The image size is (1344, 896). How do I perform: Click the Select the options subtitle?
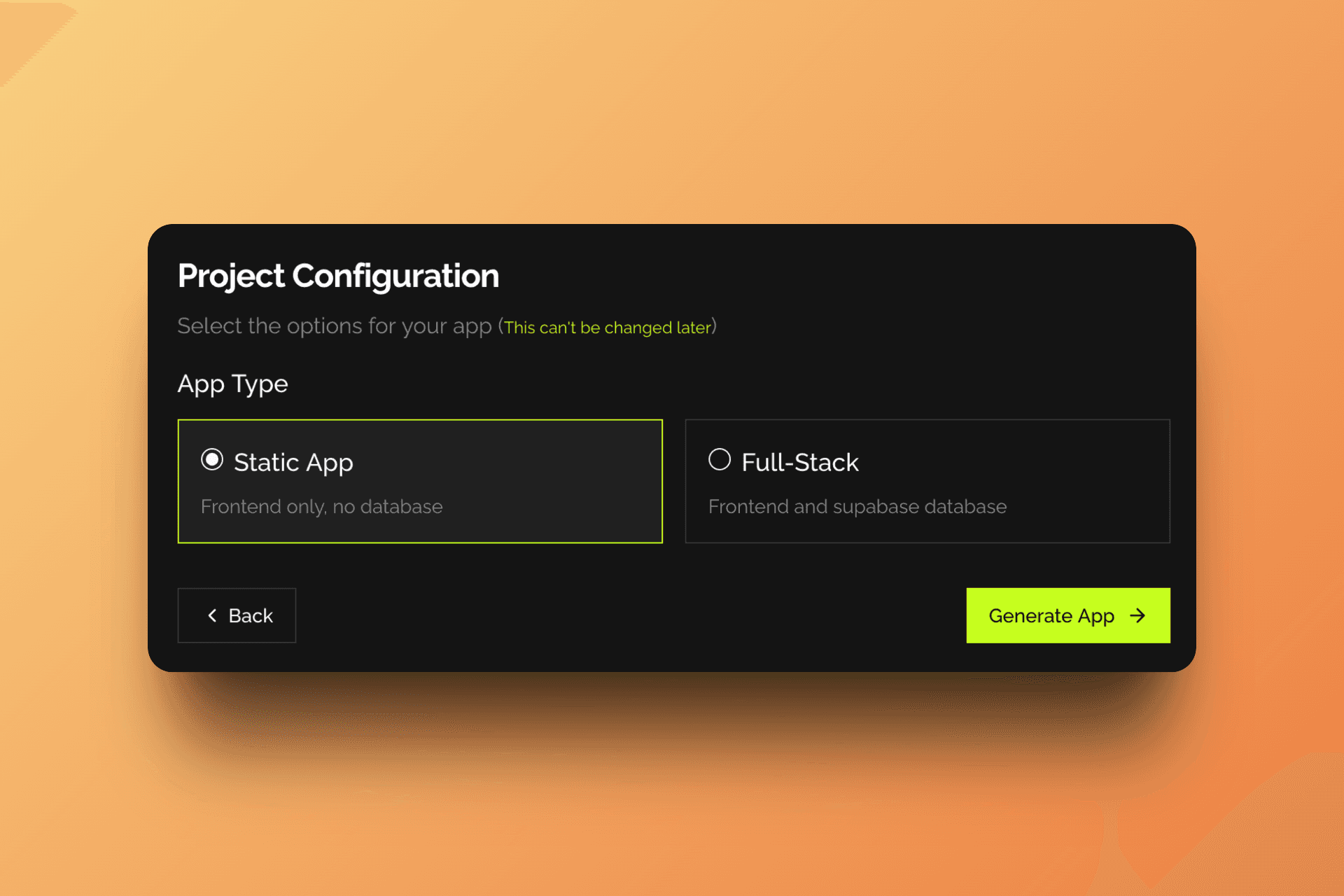tap(336, 325)
